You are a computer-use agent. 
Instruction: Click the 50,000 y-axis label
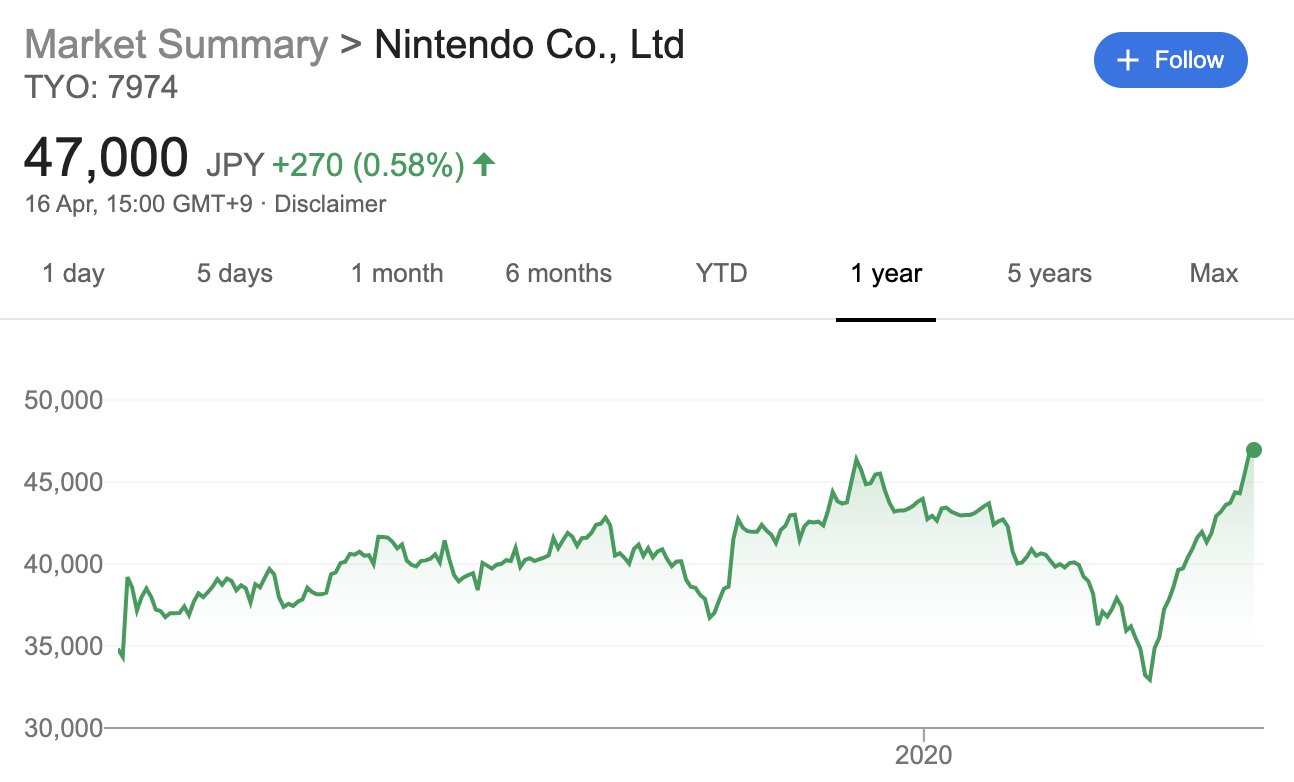61,401
